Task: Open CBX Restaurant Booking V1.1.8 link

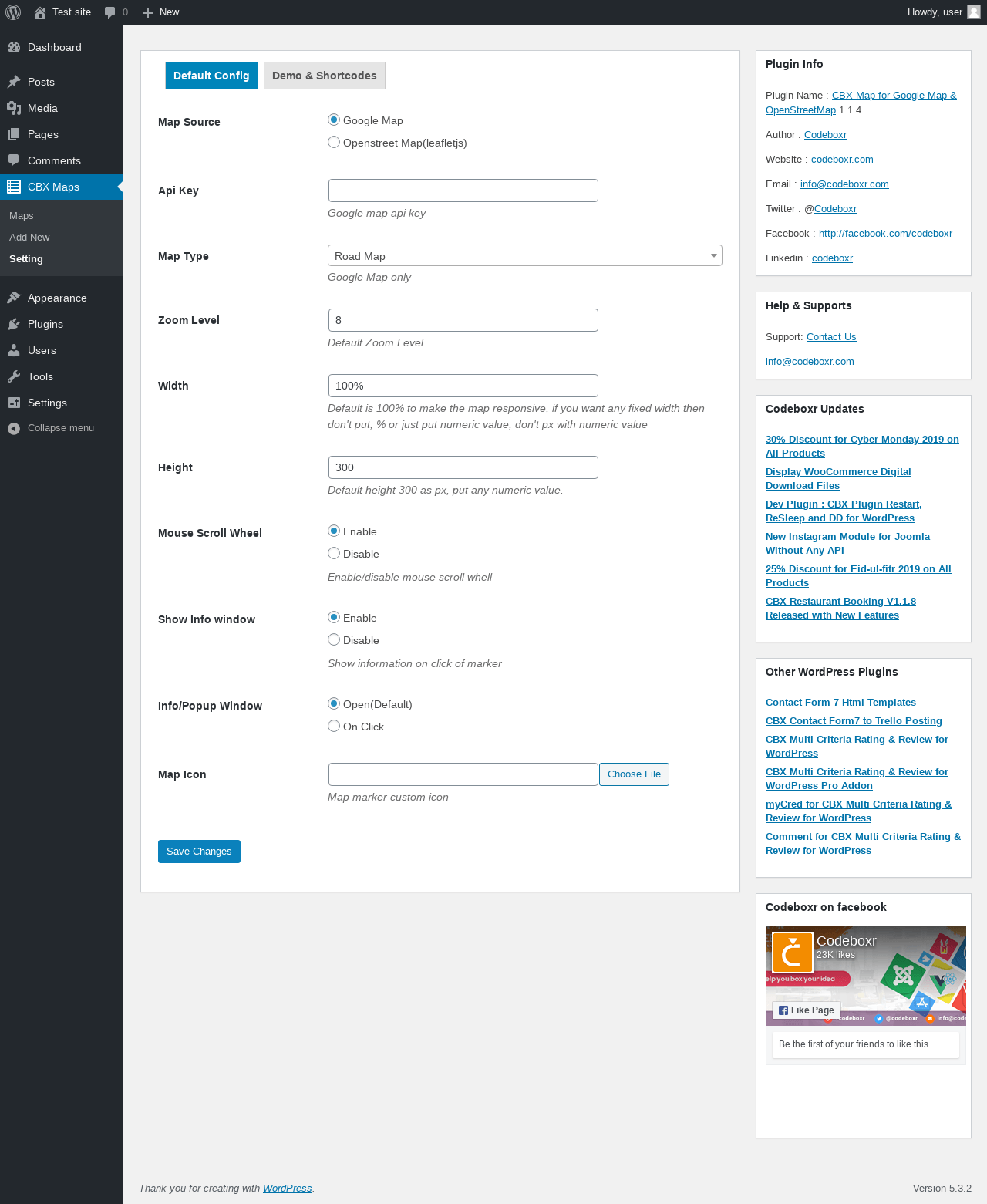Action: 840,609
